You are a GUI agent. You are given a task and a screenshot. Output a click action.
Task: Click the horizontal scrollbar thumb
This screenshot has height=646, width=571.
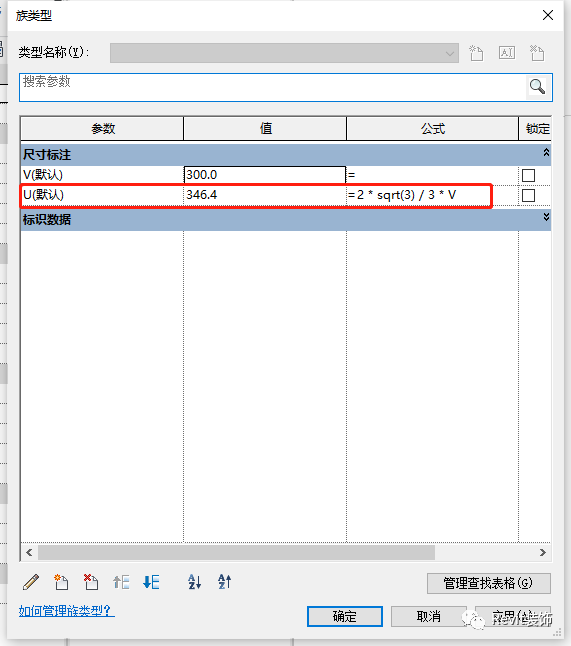click(236, 552)
